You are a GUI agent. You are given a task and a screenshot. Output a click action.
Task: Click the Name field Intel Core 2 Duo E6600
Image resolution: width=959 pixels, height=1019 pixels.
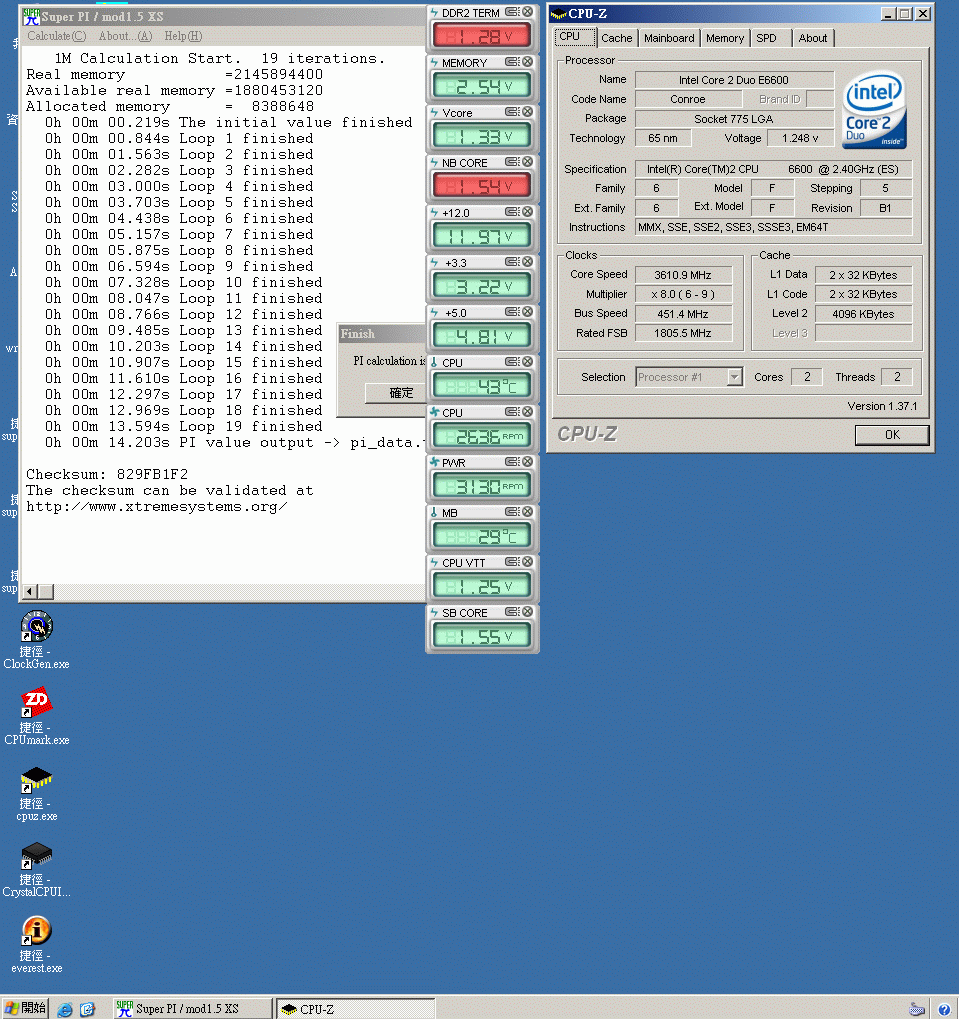(734, 80)
